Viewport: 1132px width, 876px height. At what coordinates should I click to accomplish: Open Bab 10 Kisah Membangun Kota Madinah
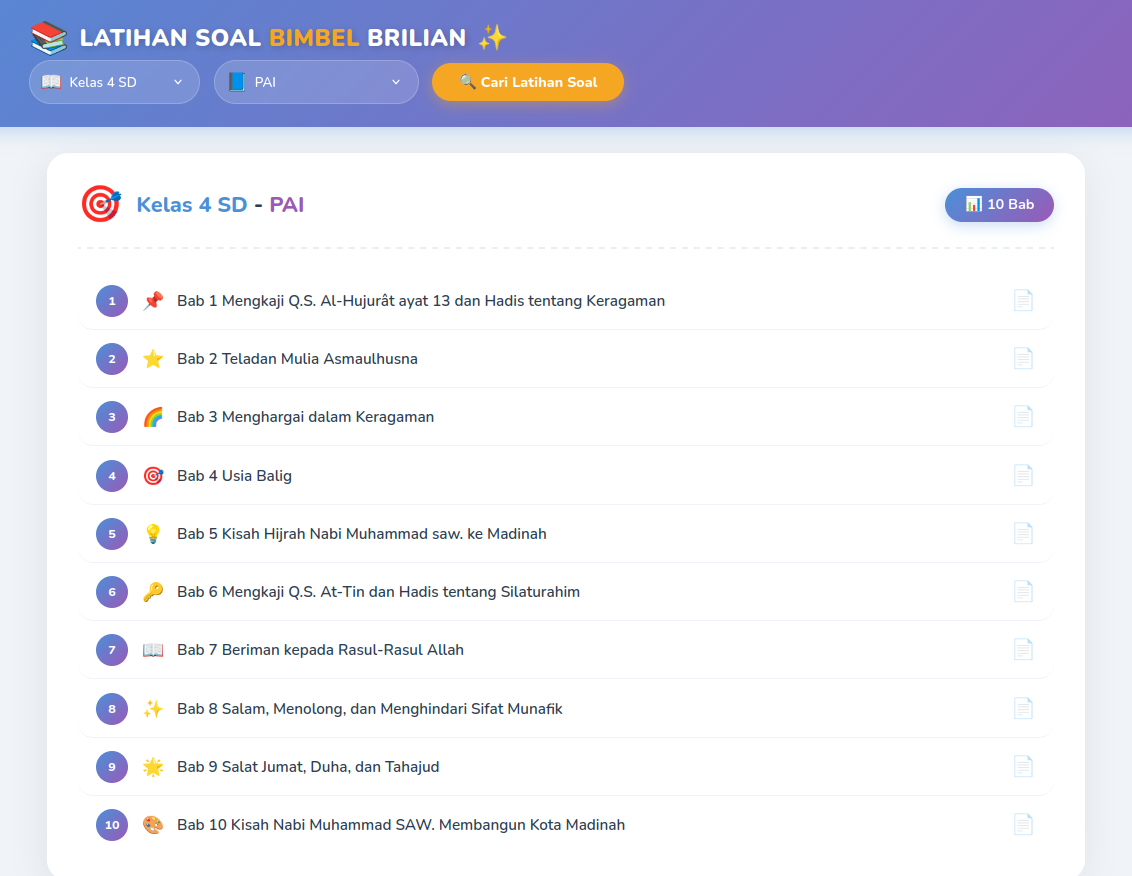point(565,825)
